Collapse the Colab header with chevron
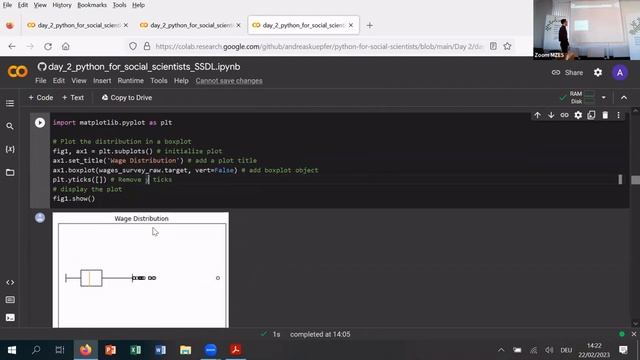The image size is (640, 360). 624,98
